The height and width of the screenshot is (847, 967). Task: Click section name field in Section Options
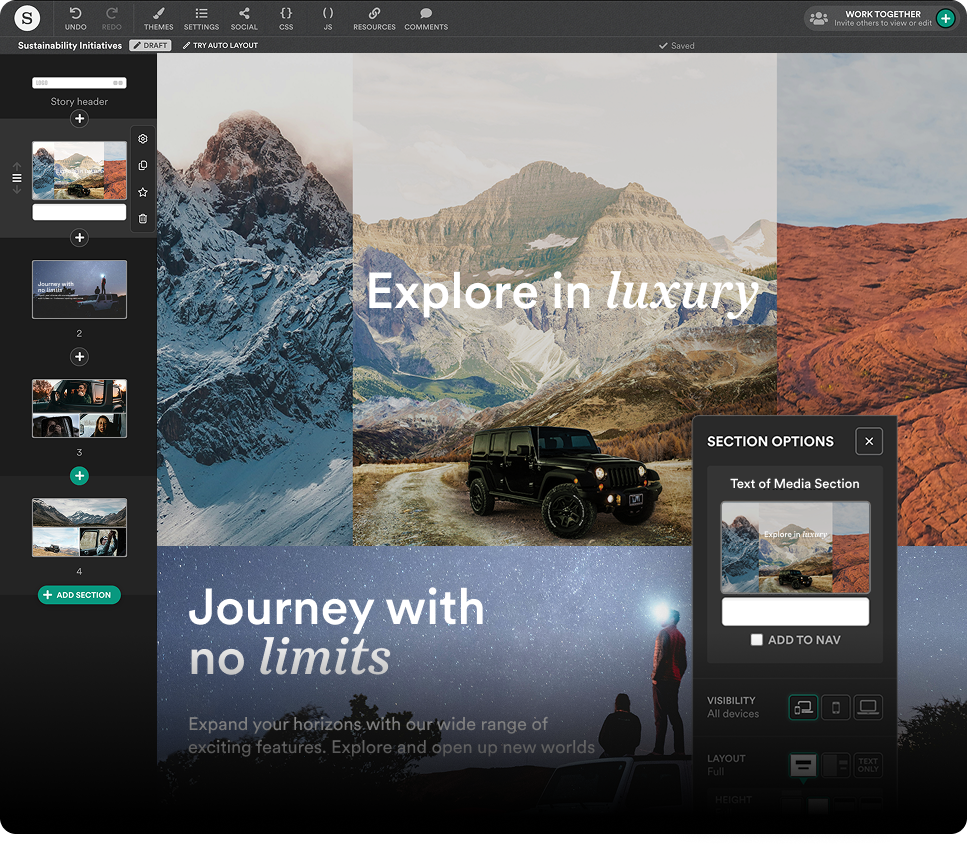click(x=795, y=612)
